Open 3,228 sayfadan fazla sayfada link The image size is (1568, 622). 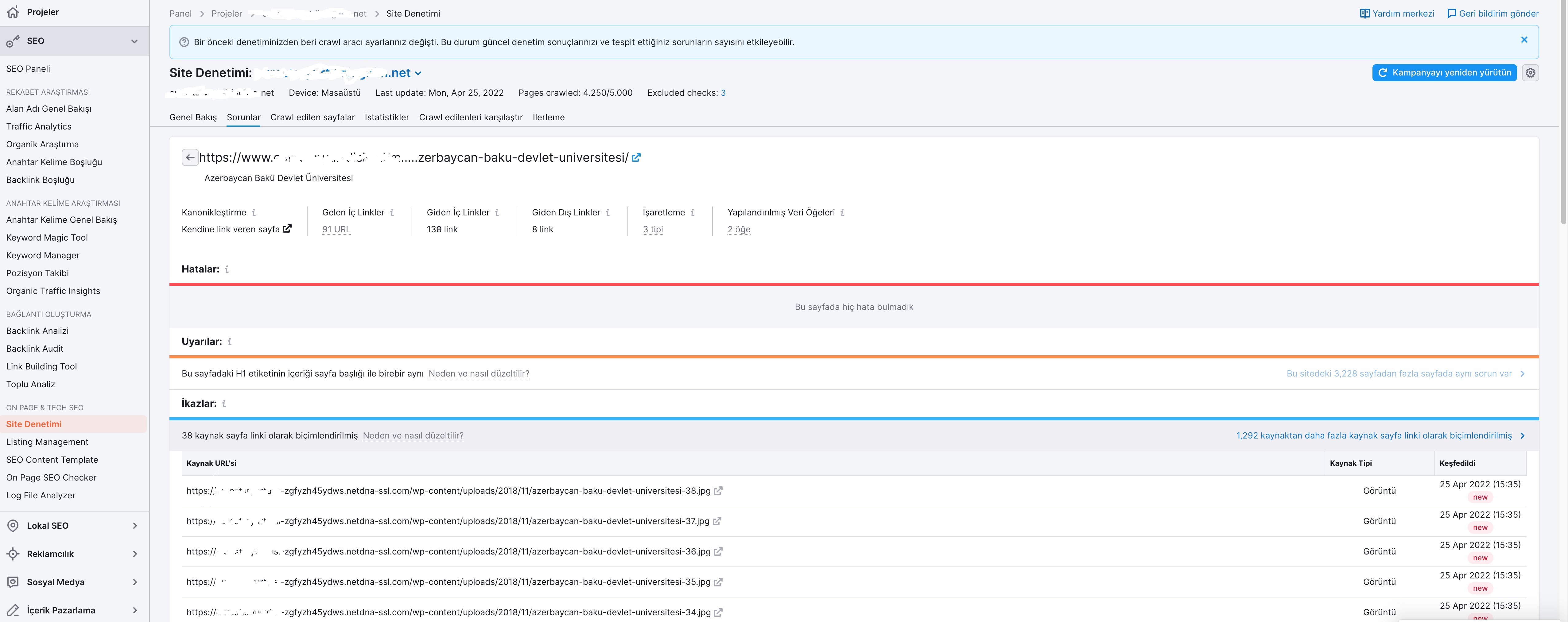click(1406, 374)
